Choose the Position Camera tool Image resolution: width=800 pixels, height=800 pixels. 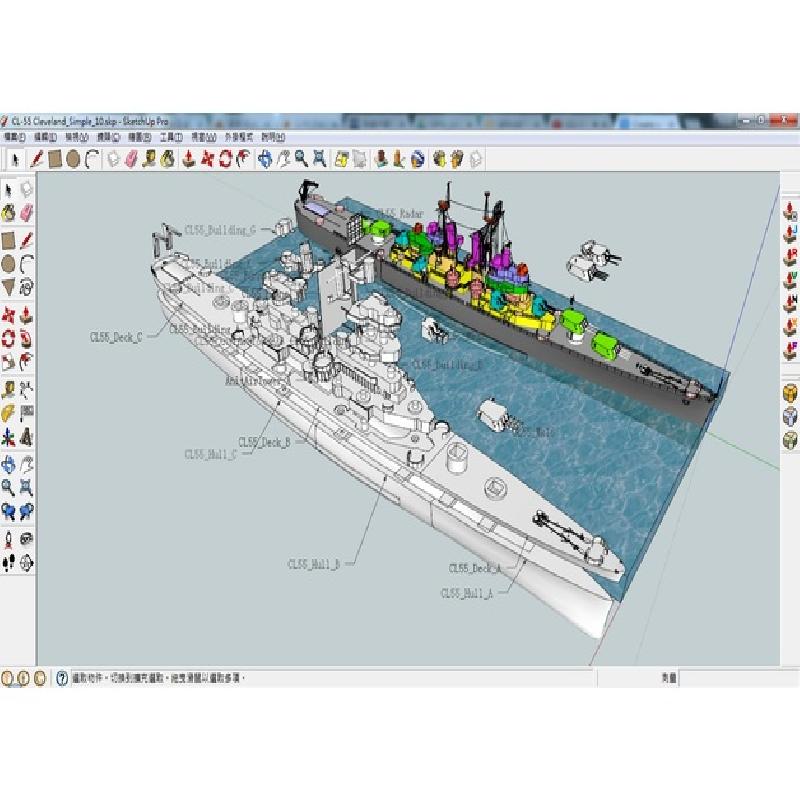pyautogui.click(x=9, y=539)
